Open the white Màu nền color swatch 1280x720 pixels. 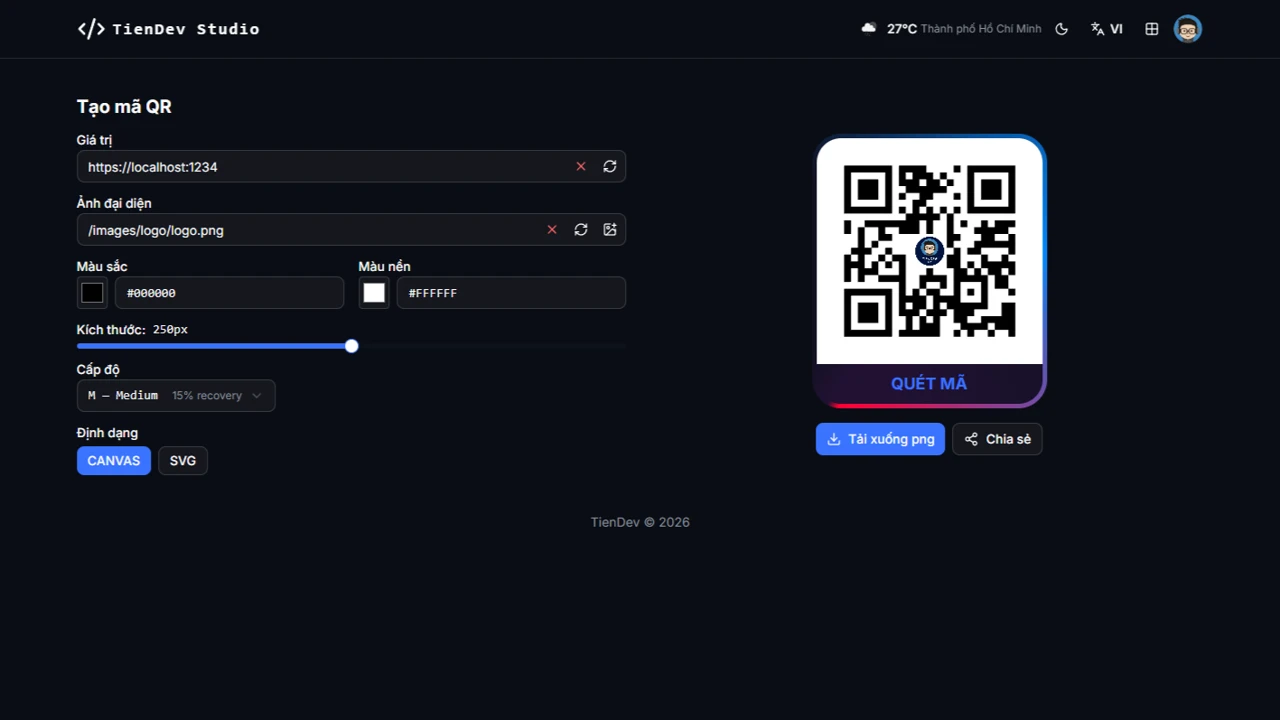[373, 292]
